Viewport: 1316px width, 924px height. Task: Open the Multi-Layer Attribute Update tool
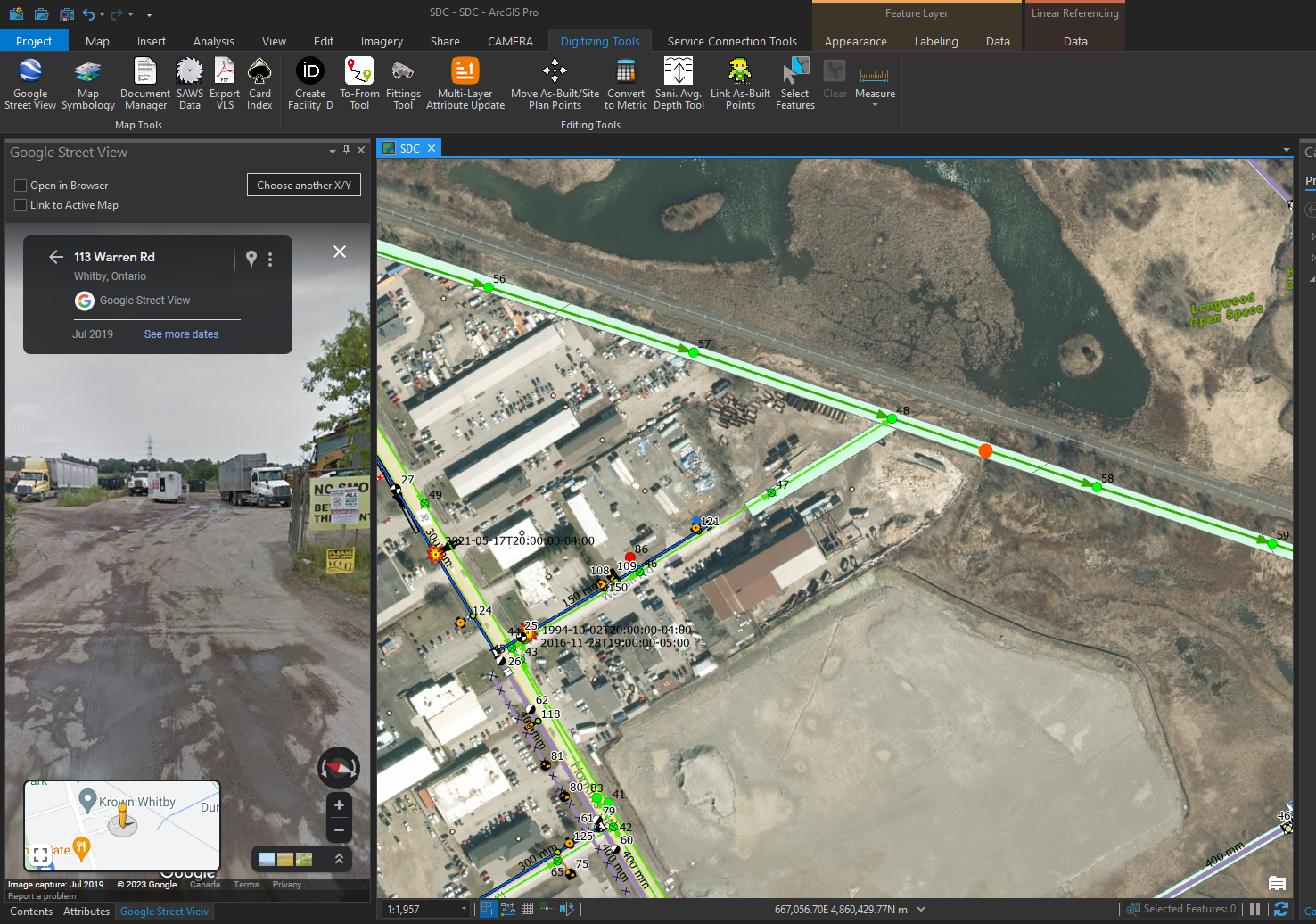(x=465, y=84)
